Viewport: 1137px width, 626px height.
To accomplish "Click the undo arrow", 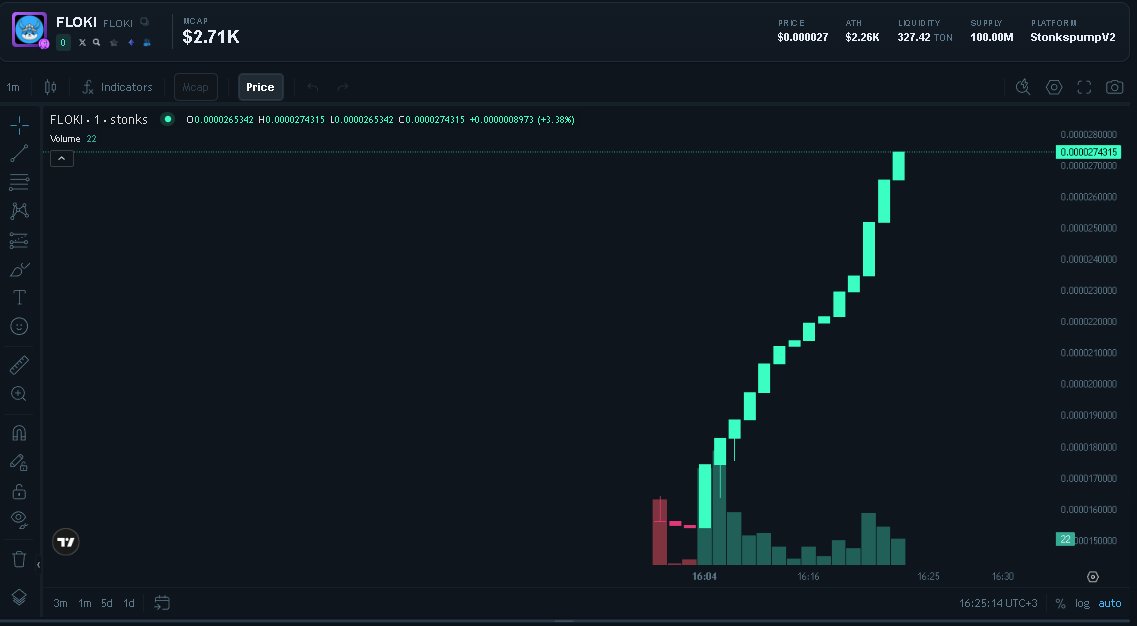I will click(313, 87).
